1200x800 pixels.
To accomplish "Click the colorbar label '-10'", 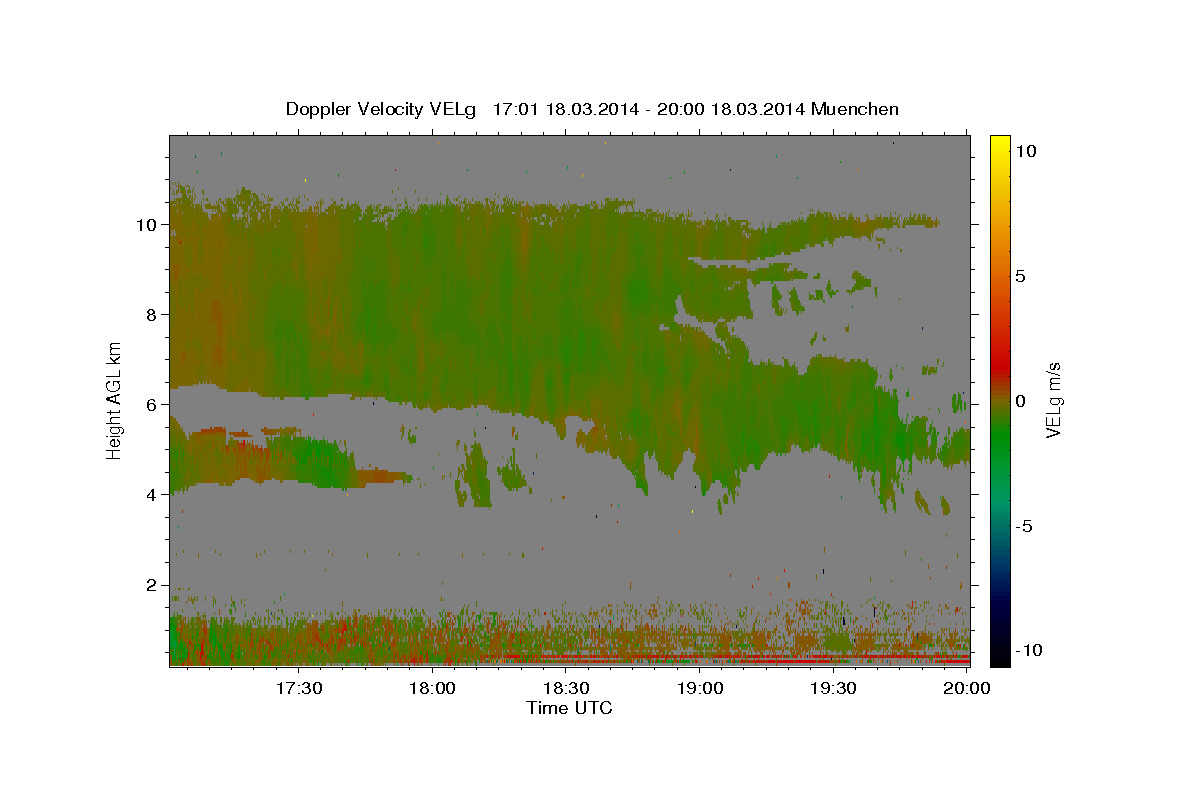I will [x=1028, y=651].
